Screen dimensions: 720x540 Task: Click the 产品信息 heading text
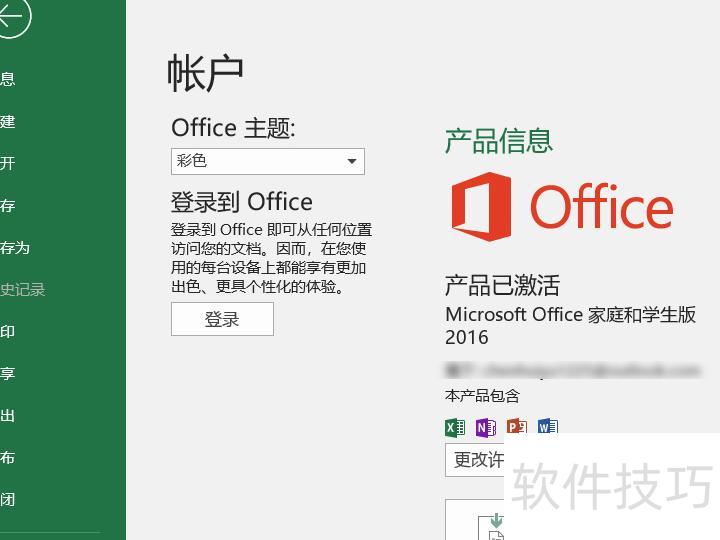pos(499,141)
